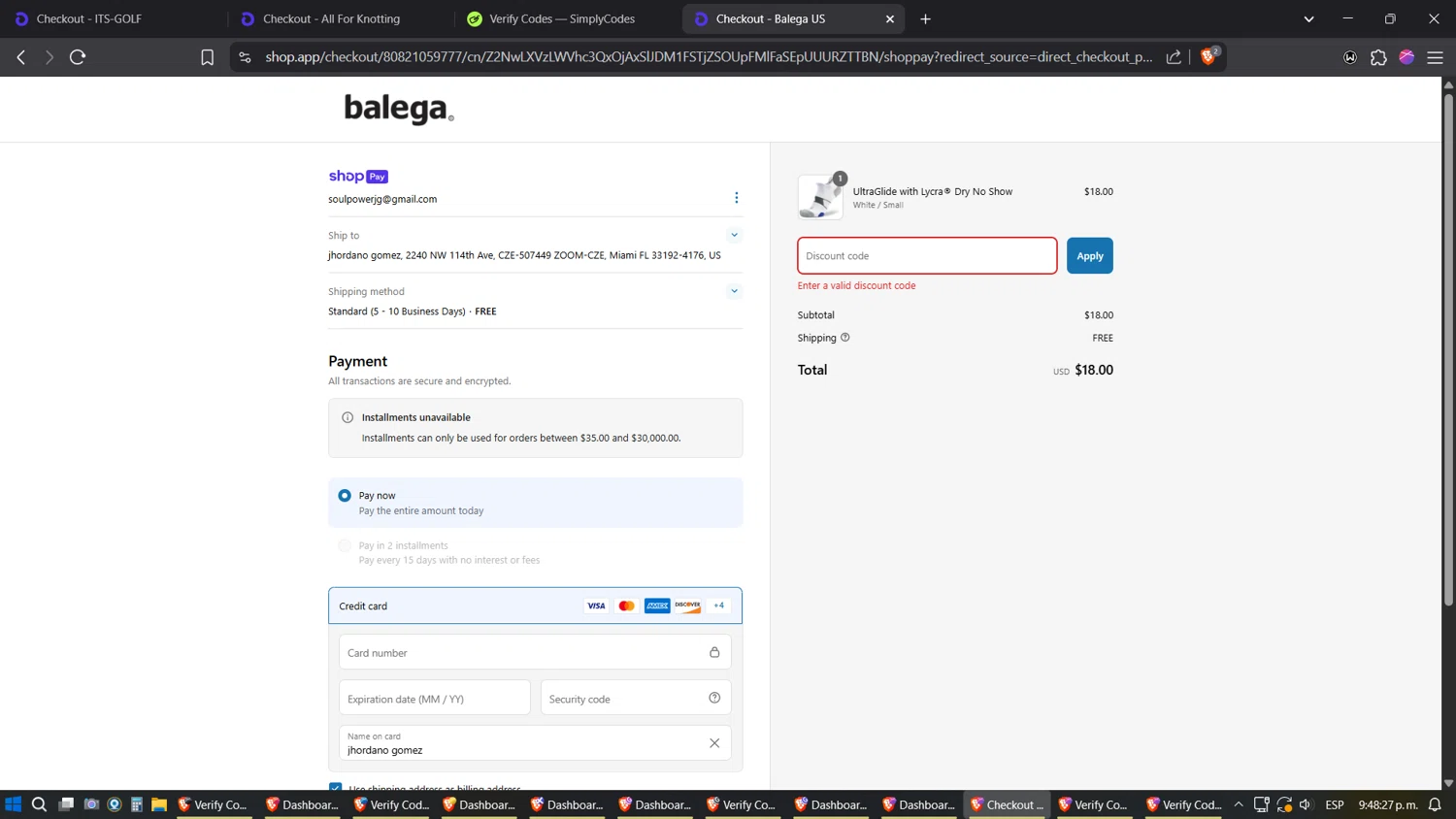Open the purple profile avatar icon
Image resolution: width=1456 pixels, height=819 pixels.
1406,57
